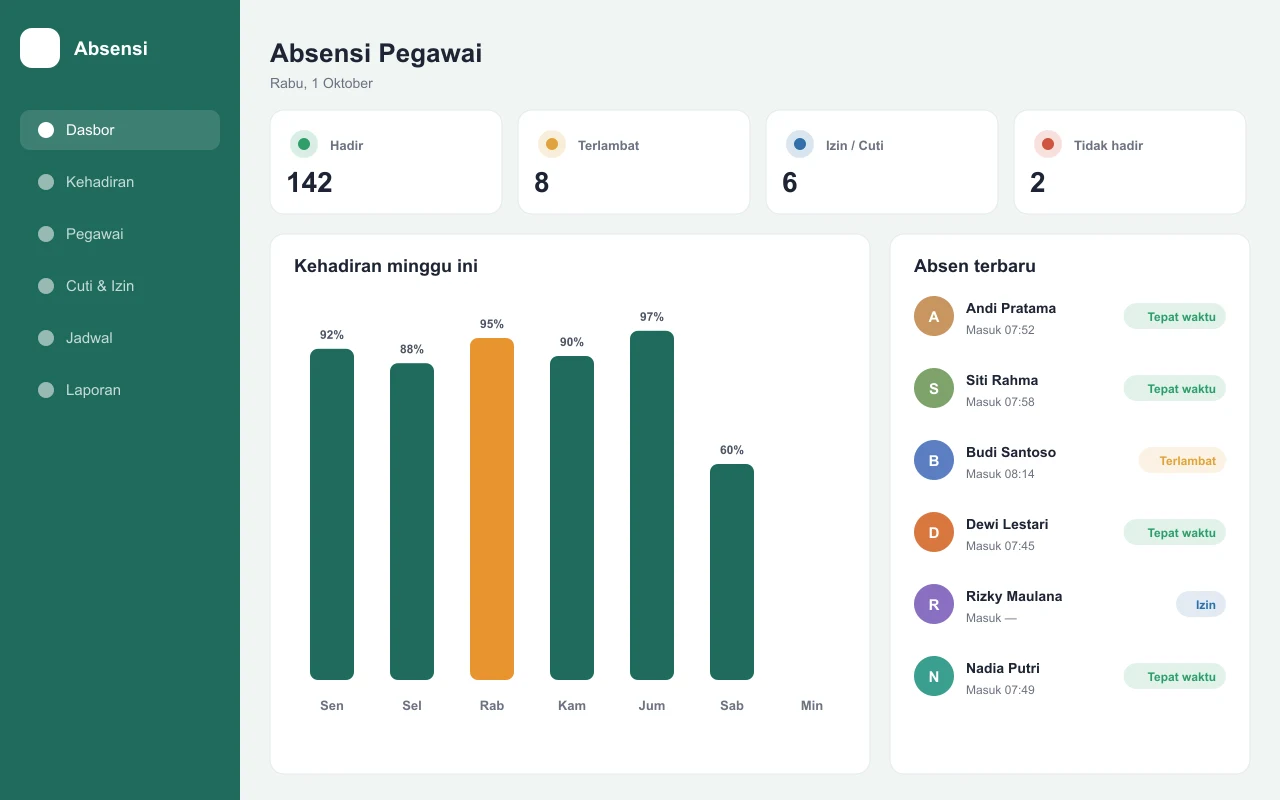Click the name Andi Pratama

point(1011,308)
